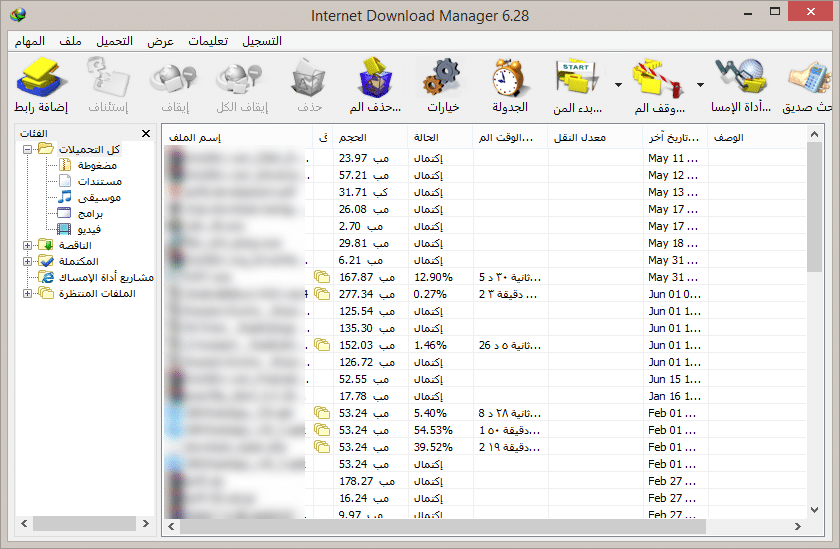Click the queue icon on the 167.87 row
This screenshot has width=840, height=549.
pos(322,277)
